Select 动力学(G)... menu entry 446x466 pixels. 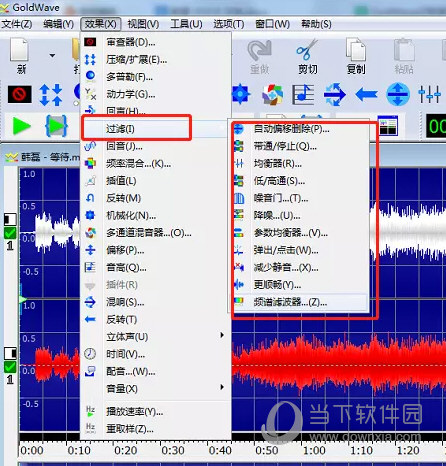[155, 94]
